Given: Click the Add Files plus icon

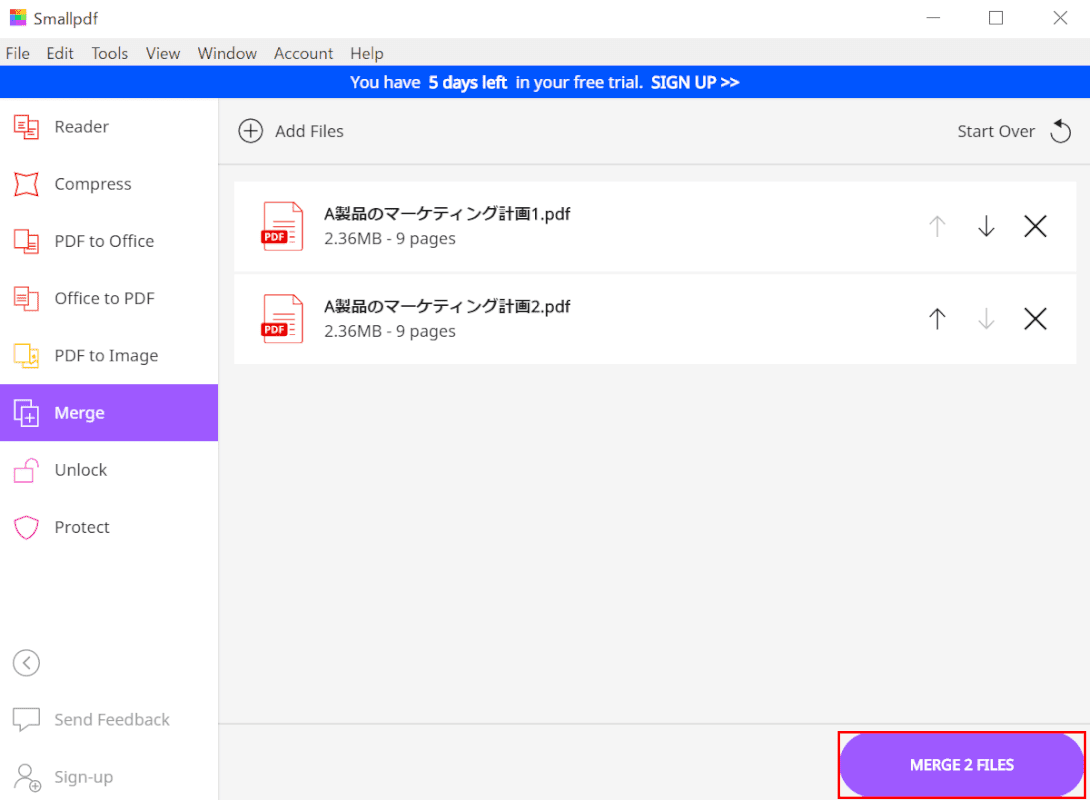Looking at the screenshot, I should coord(251,131).
